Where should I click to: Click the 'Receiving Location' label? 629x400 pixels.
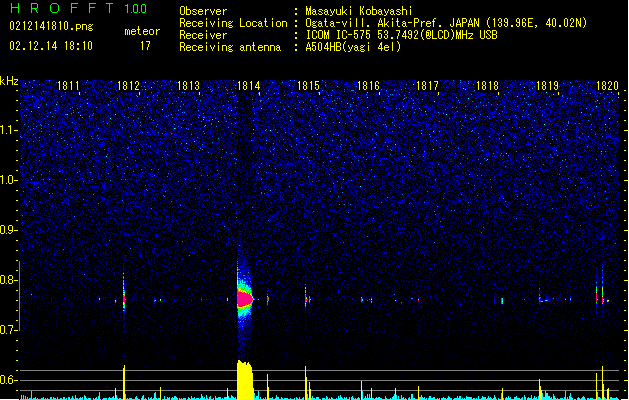[x=233, y=23]
